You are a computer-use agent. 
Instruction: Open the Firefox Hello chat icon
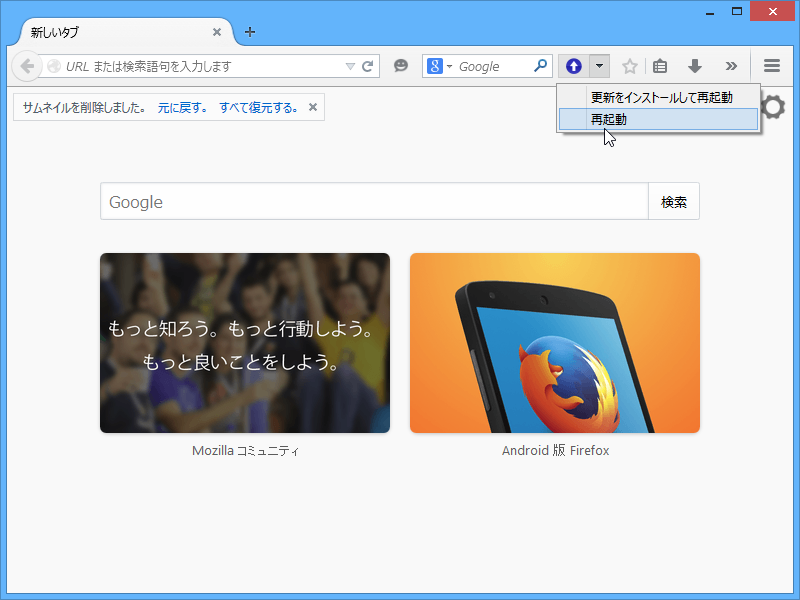[x=401, y=65]
